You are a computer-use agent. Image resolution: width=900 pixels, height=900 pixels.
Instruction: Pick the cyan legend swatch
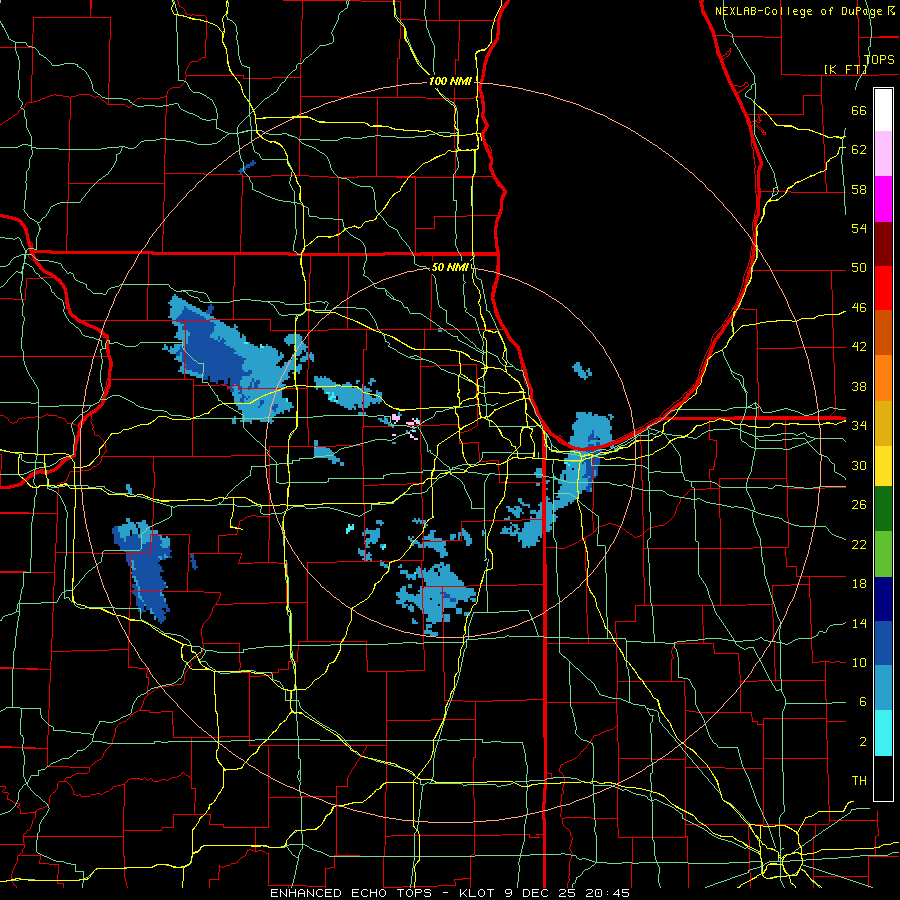pyautogui.click(x=883, y=733)
